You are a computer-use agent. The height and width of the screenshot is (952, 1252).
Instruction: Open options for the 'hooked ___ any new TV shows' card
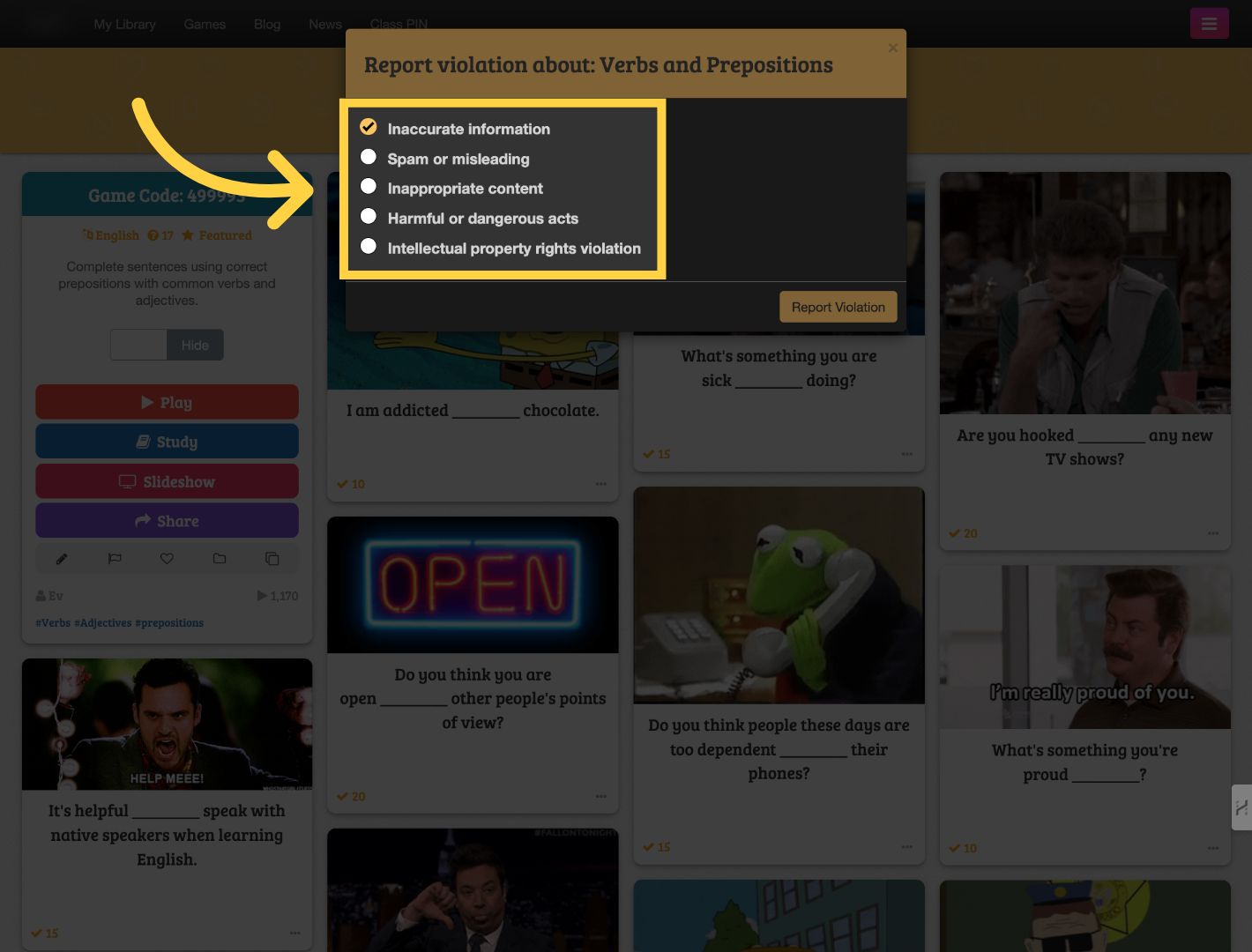1213,533
